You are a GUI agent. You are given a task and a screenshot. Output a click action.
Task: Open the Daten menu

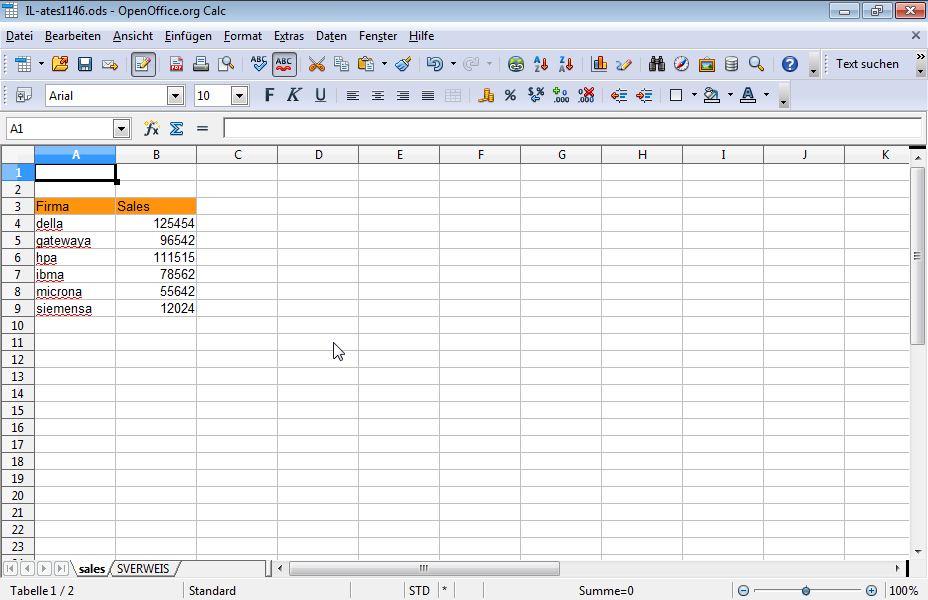click(331, 36)
